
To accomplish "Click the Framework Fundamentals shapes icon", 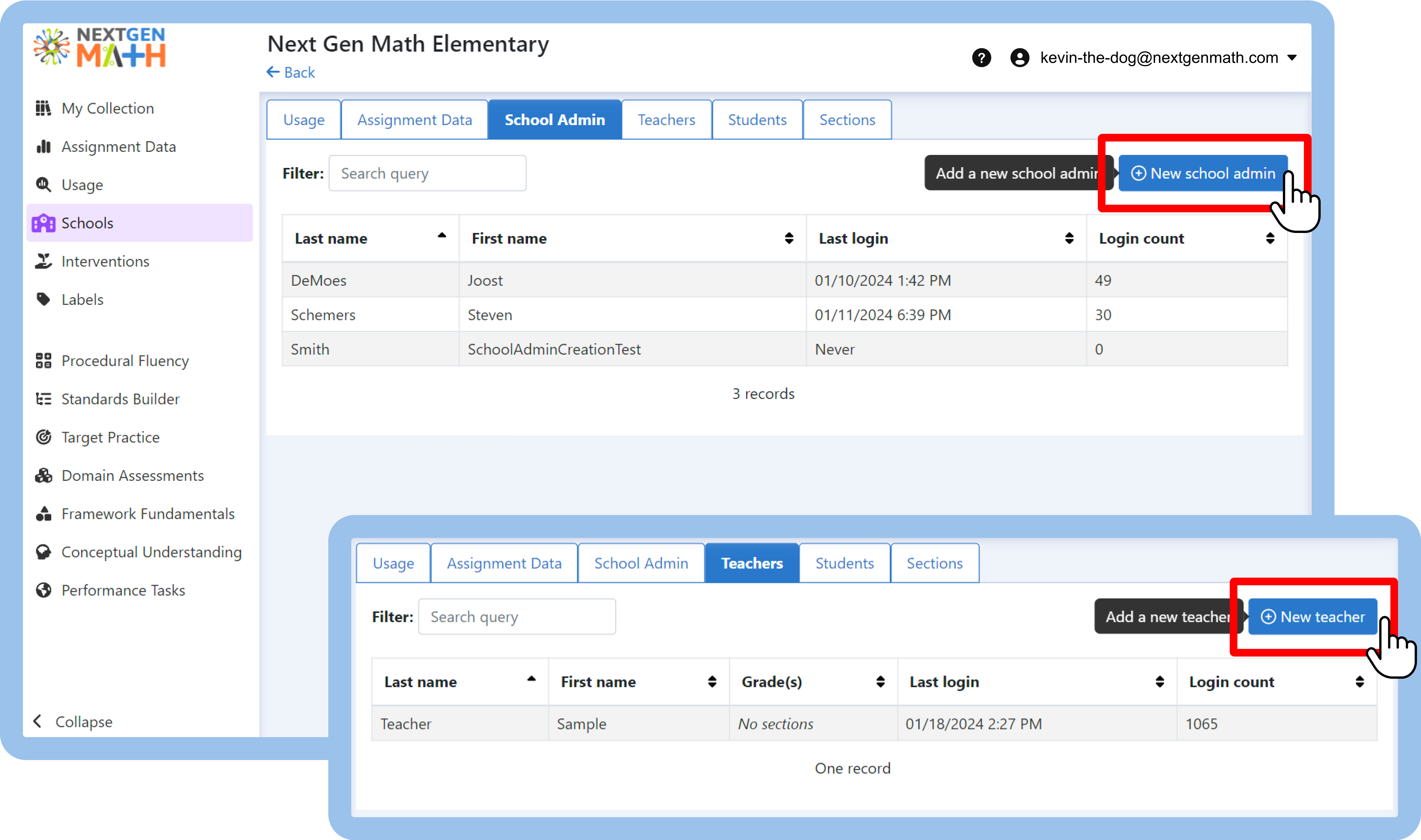I will 43,513.
